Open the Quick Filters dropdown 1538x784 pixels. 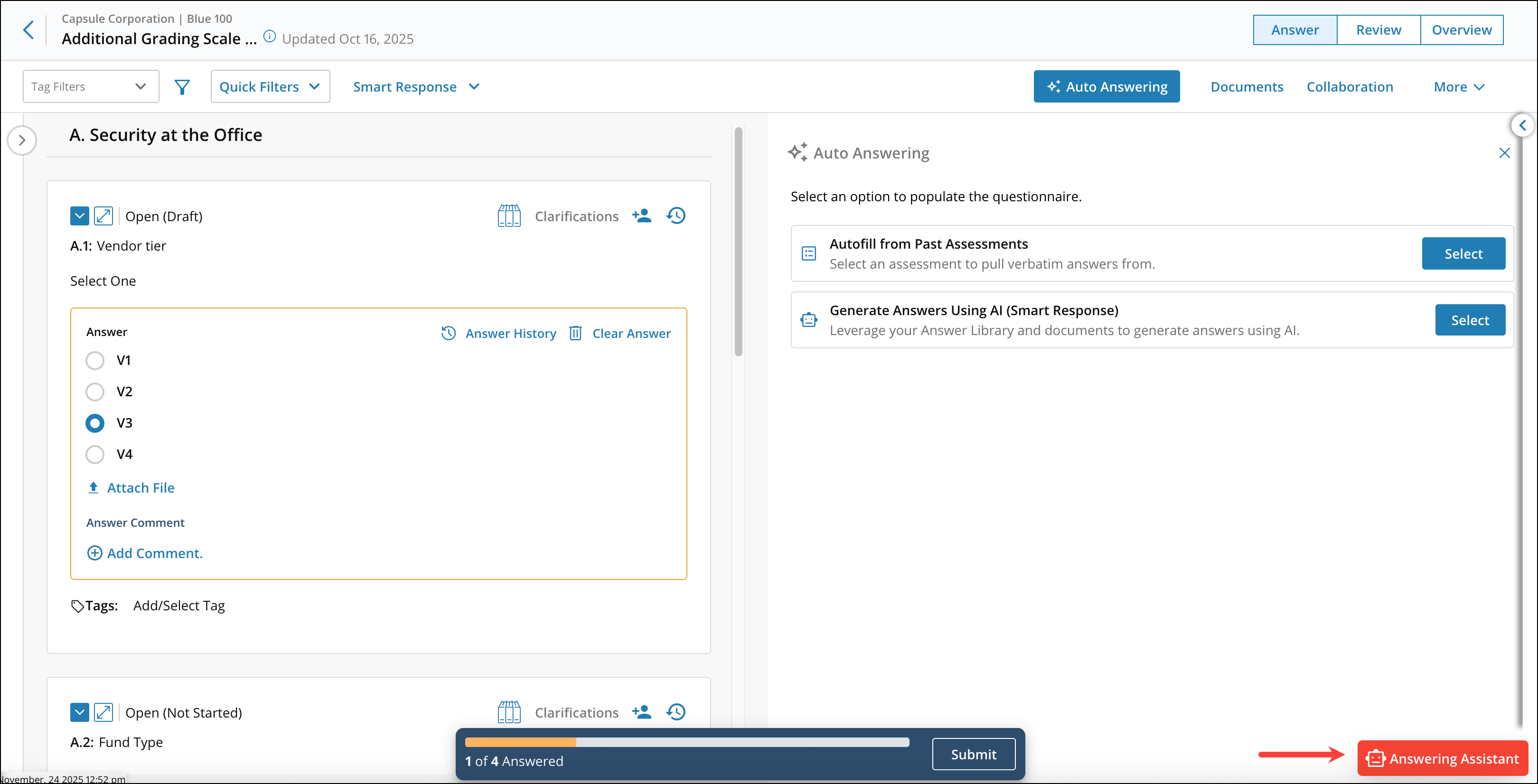[270, 86]
